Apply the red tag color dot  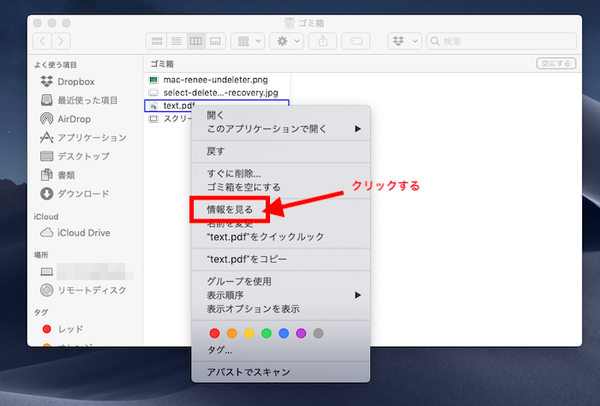tap(215, 333)
